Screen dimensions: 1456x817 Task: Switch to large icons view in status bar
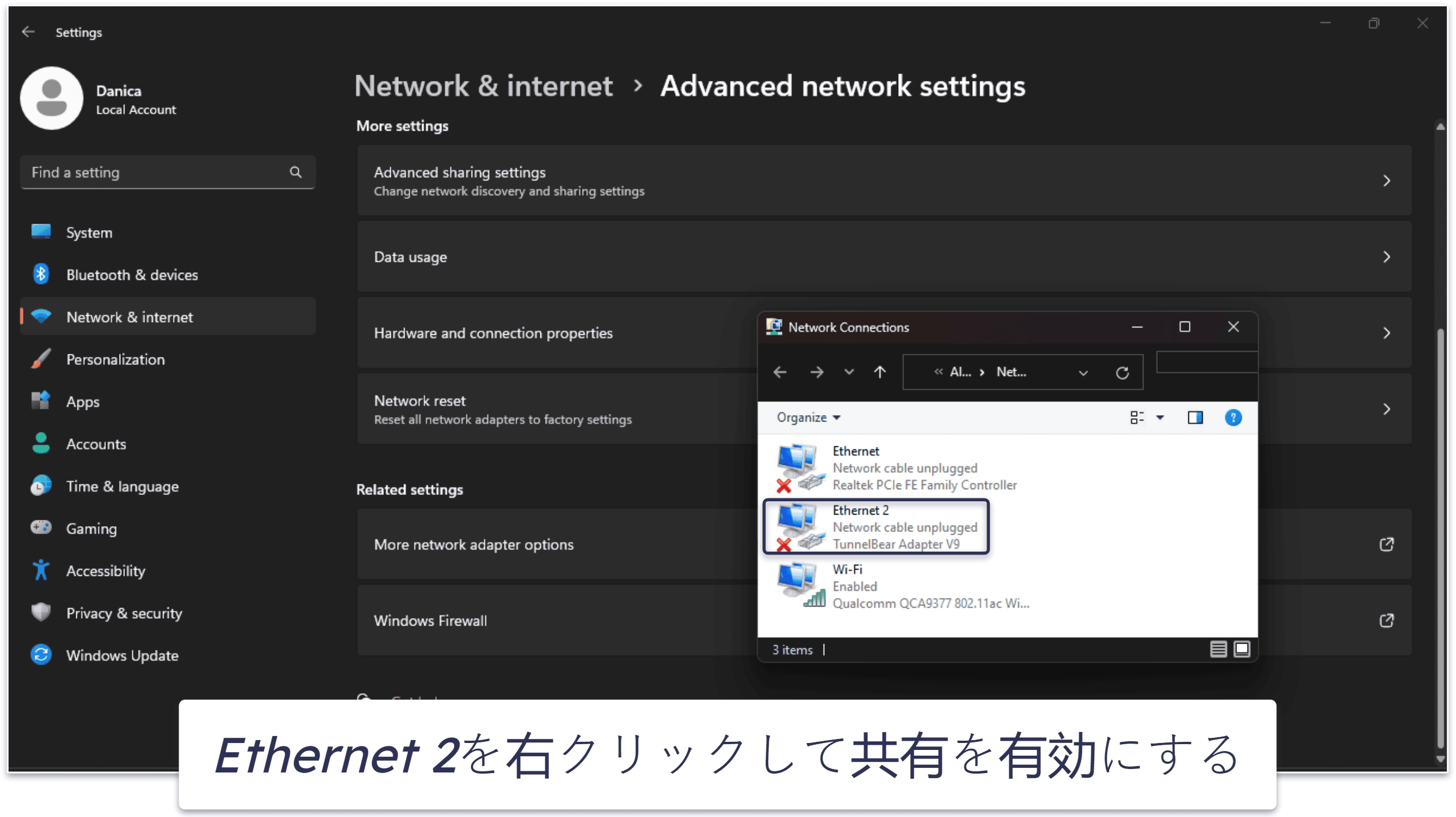pos(1242,649)
